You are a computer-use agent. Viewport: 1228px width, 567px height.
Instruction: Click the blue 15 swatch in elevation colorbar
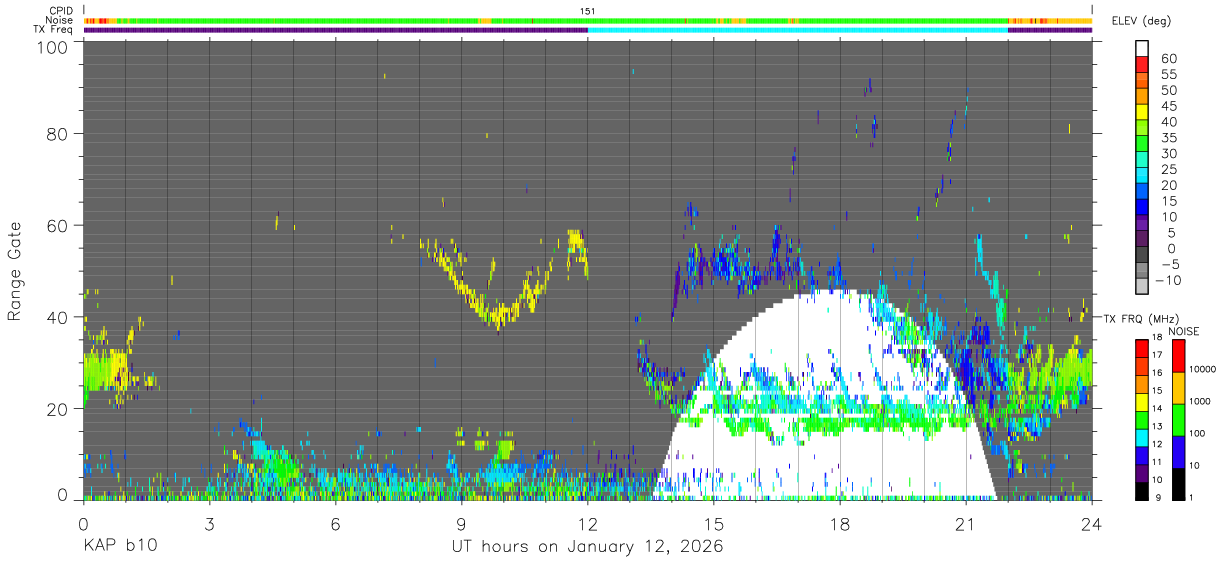[x=1142, y=205]
